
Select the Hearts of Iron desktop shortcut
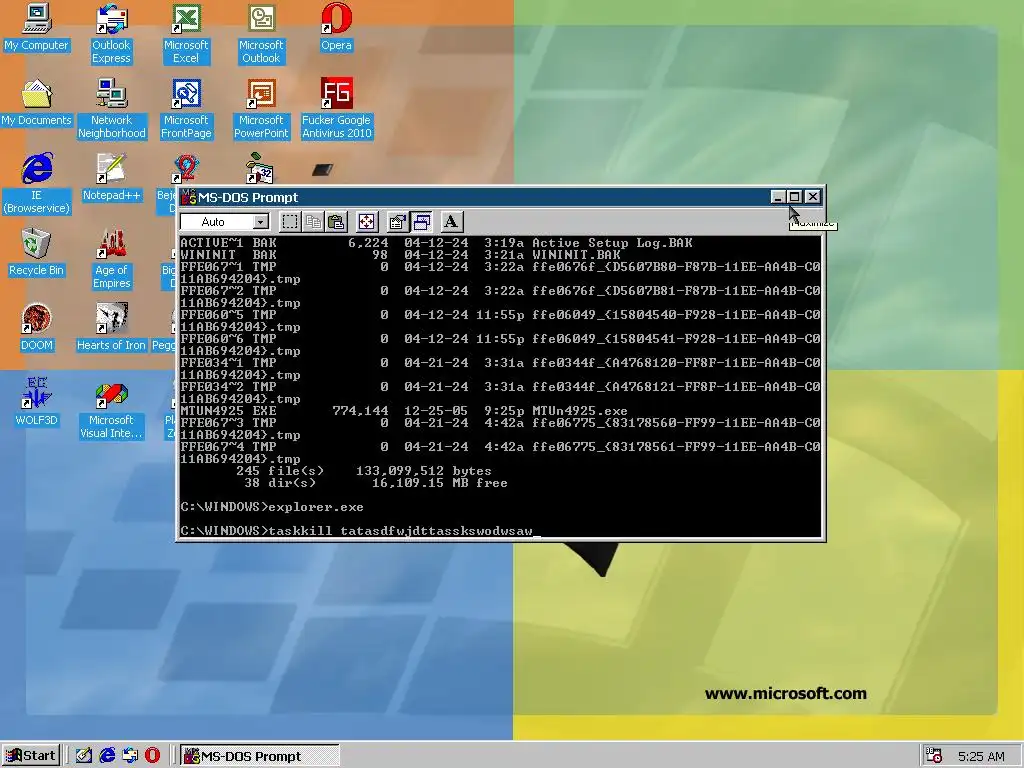[x=111, y=328]
